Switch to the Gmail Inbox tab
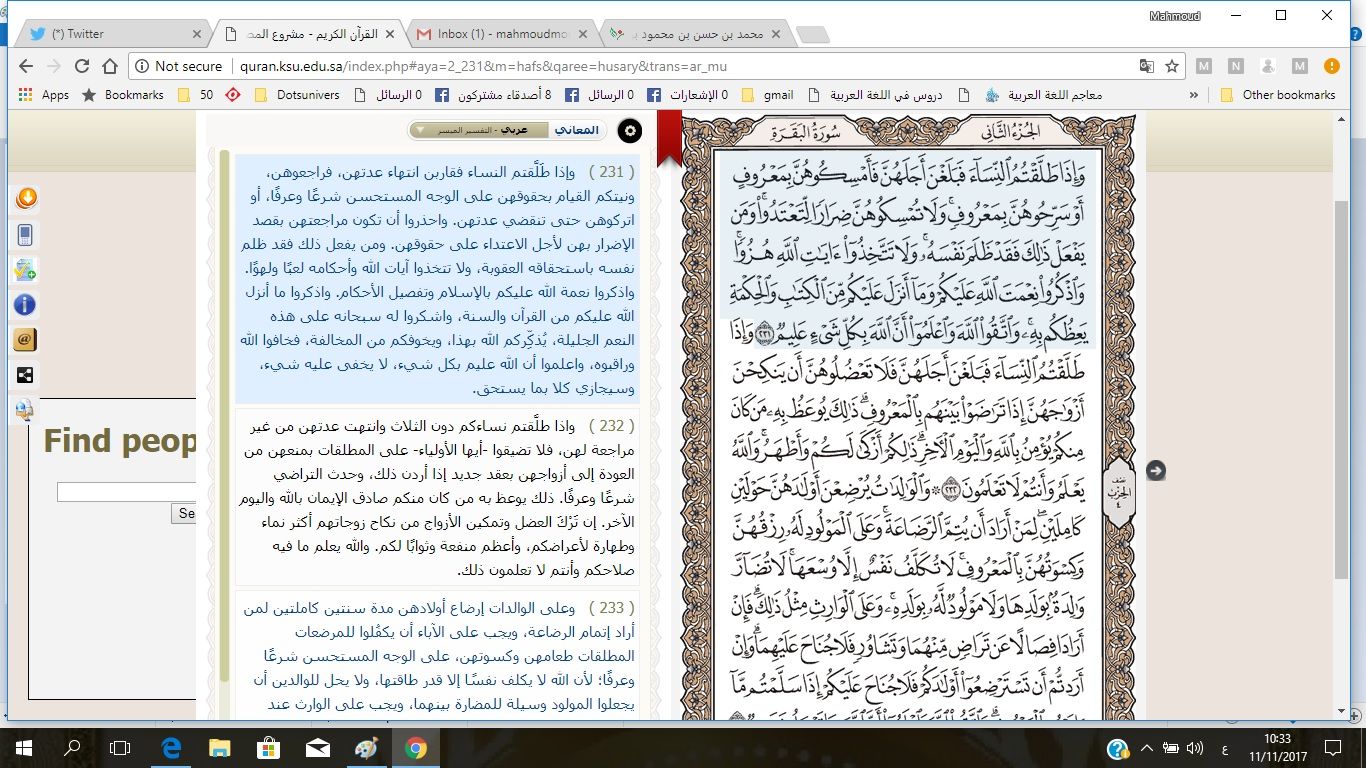1366x768 pixels. (x=500, y=34)
